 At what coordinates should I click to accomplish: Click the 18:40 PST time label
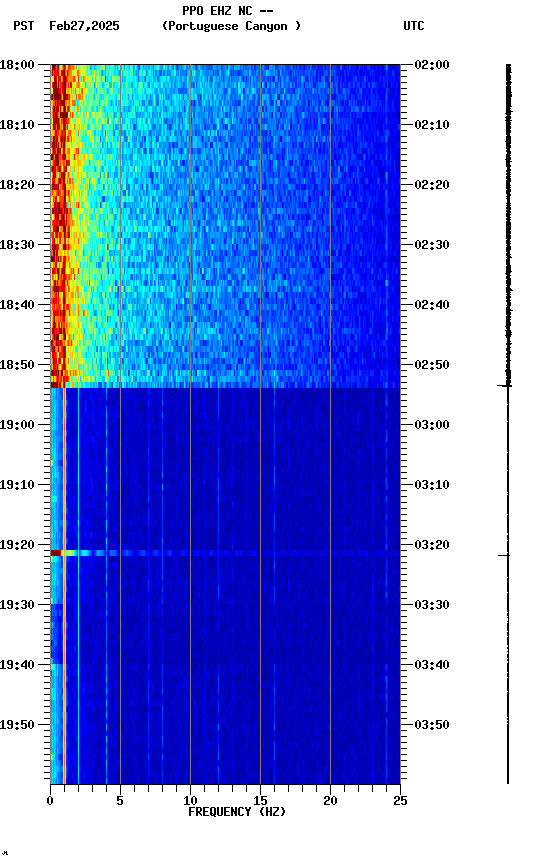pos(17,305)
